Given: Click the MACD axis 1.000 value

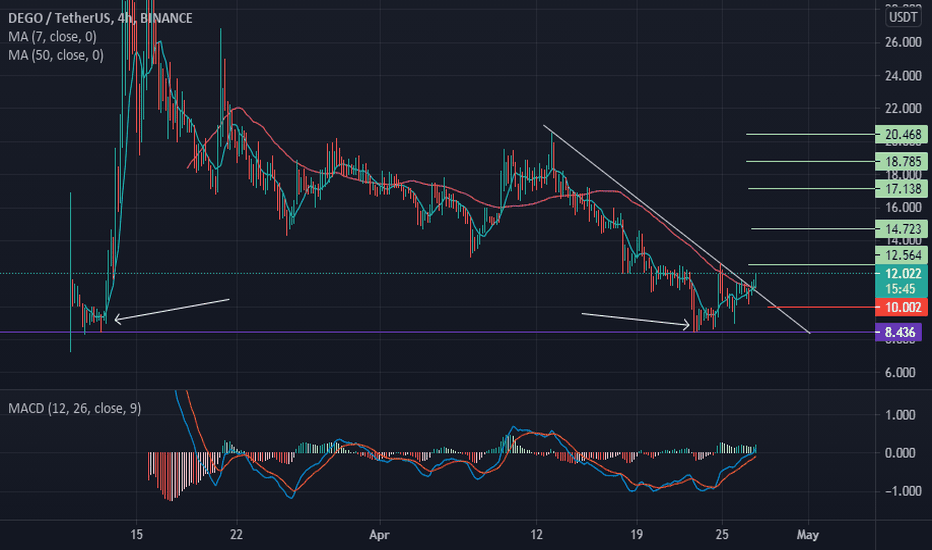Looking at the screenshot, I should click(x=900, y=415).
